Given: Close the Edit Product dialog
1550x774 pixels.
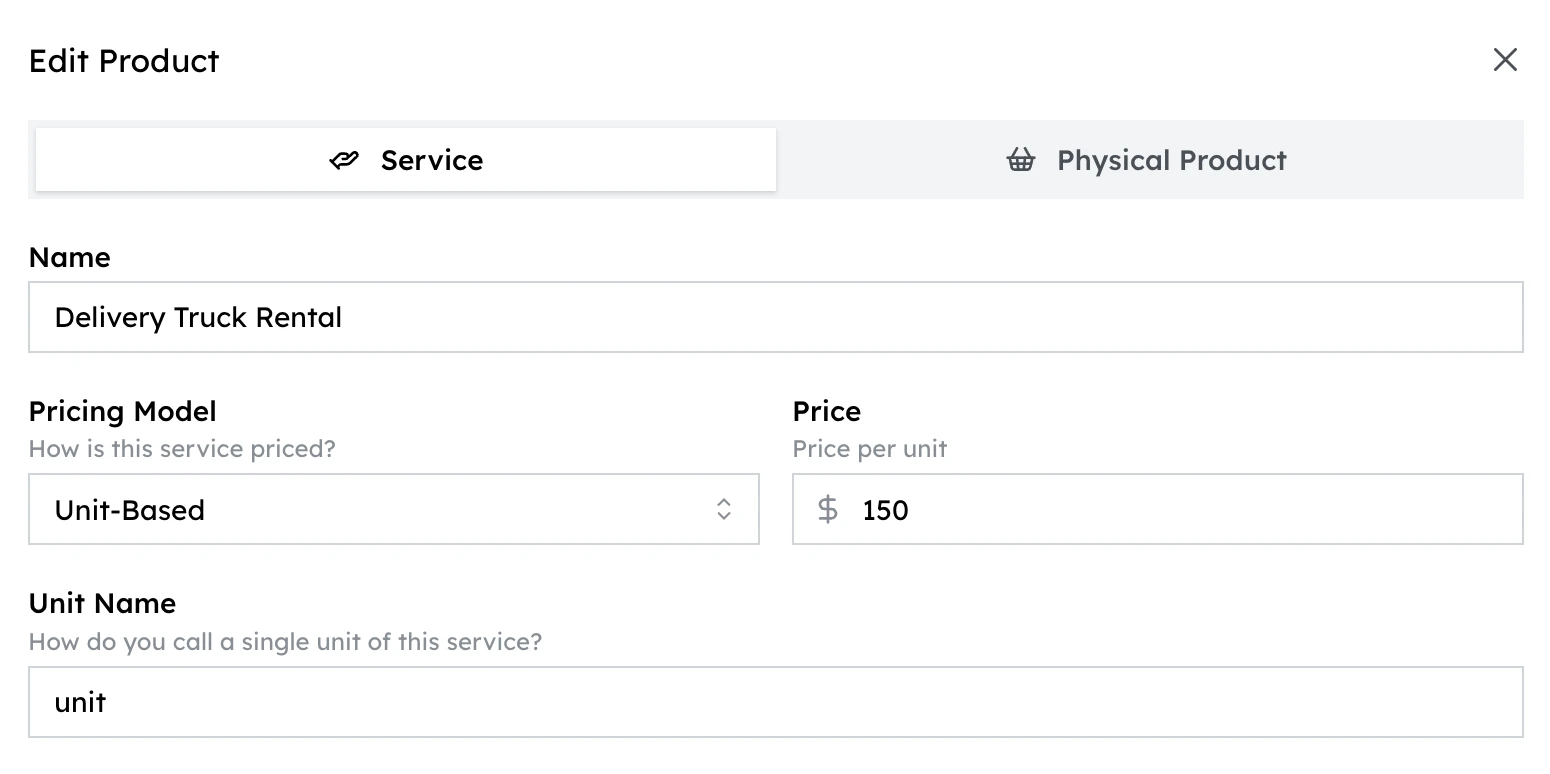Looking at the screenshot, I should click(x=1505, y=60).
